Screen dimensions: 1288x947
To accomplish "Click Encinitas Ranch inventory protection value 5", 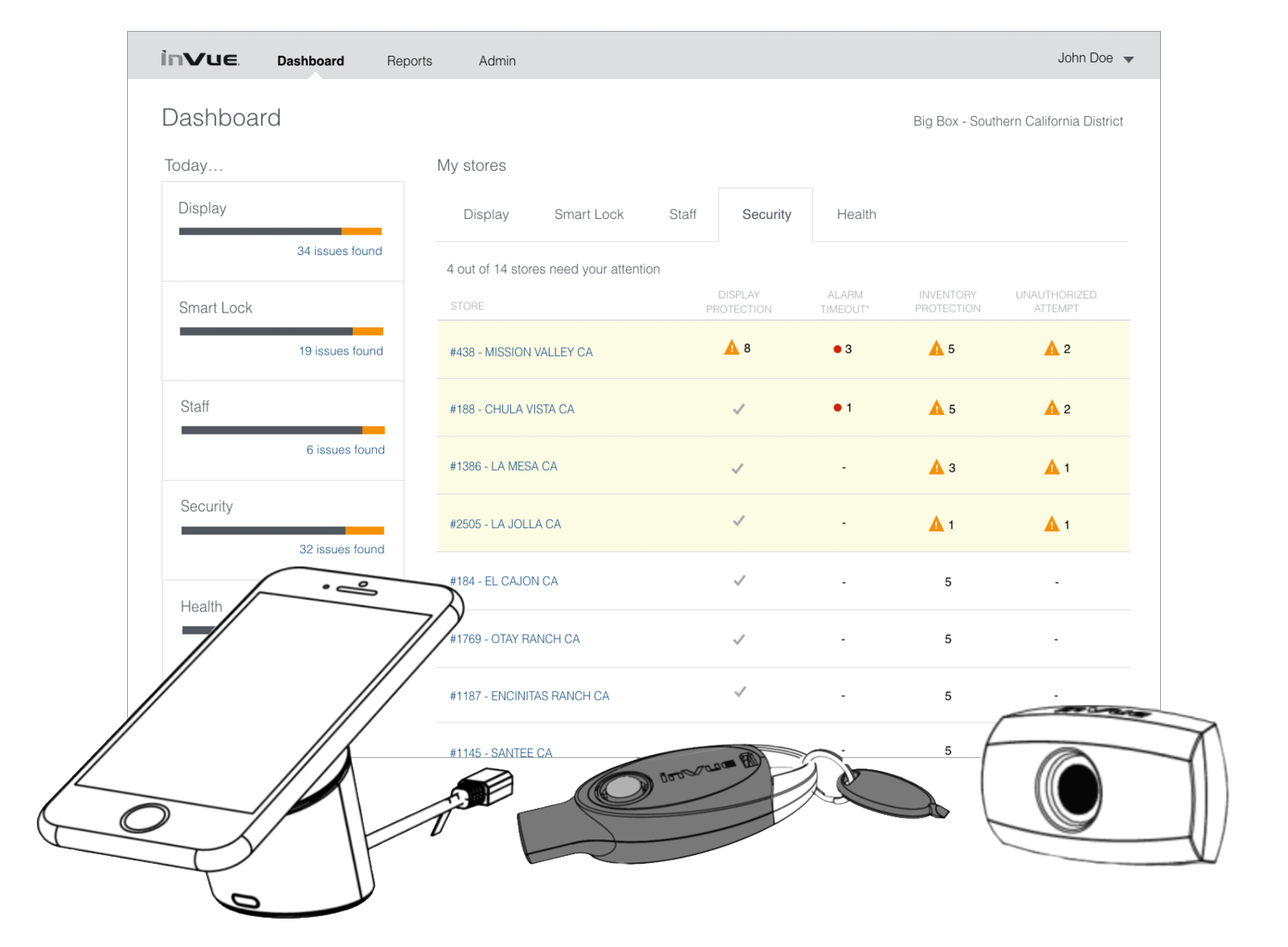I will click(948, 696).
